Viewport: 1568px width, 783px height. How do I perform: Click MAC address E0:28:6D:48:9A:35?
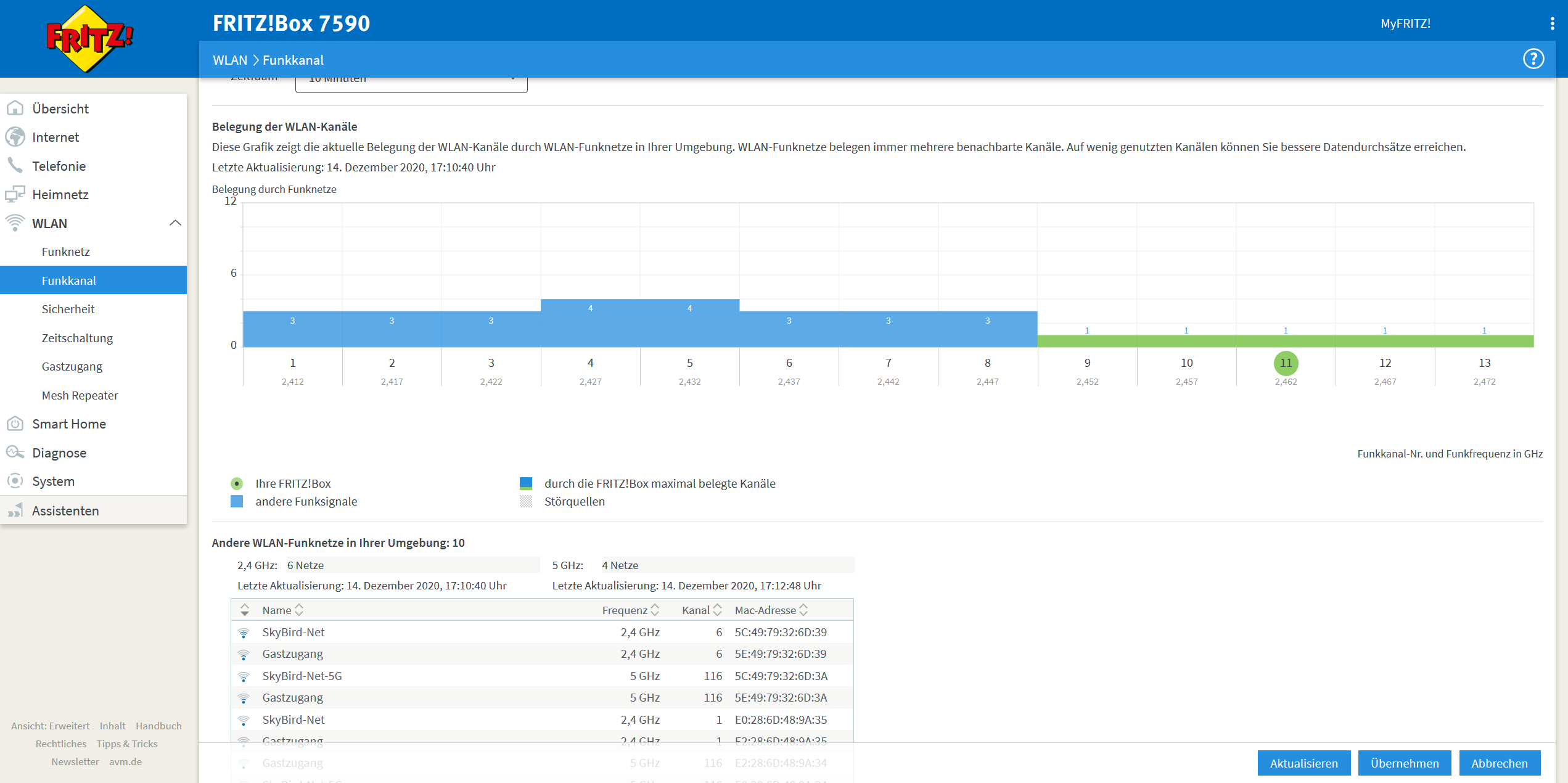coord(781,719)
